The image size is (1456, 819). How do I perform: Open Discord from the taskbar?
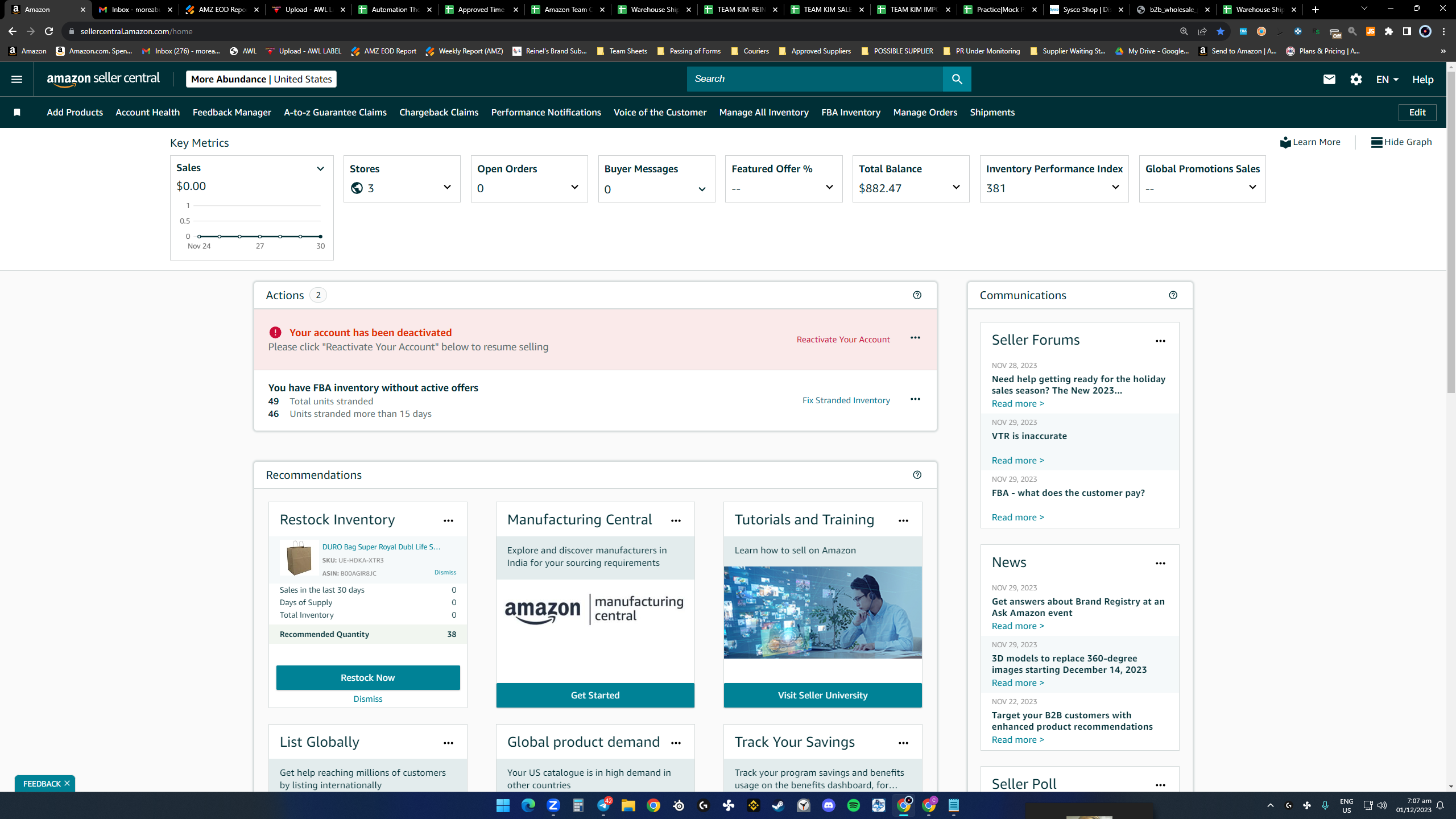(829, 805)
